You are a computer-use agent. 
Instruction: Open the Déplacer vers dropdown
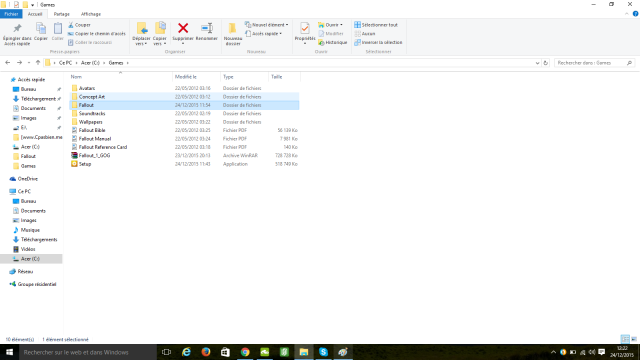point(141,34)
